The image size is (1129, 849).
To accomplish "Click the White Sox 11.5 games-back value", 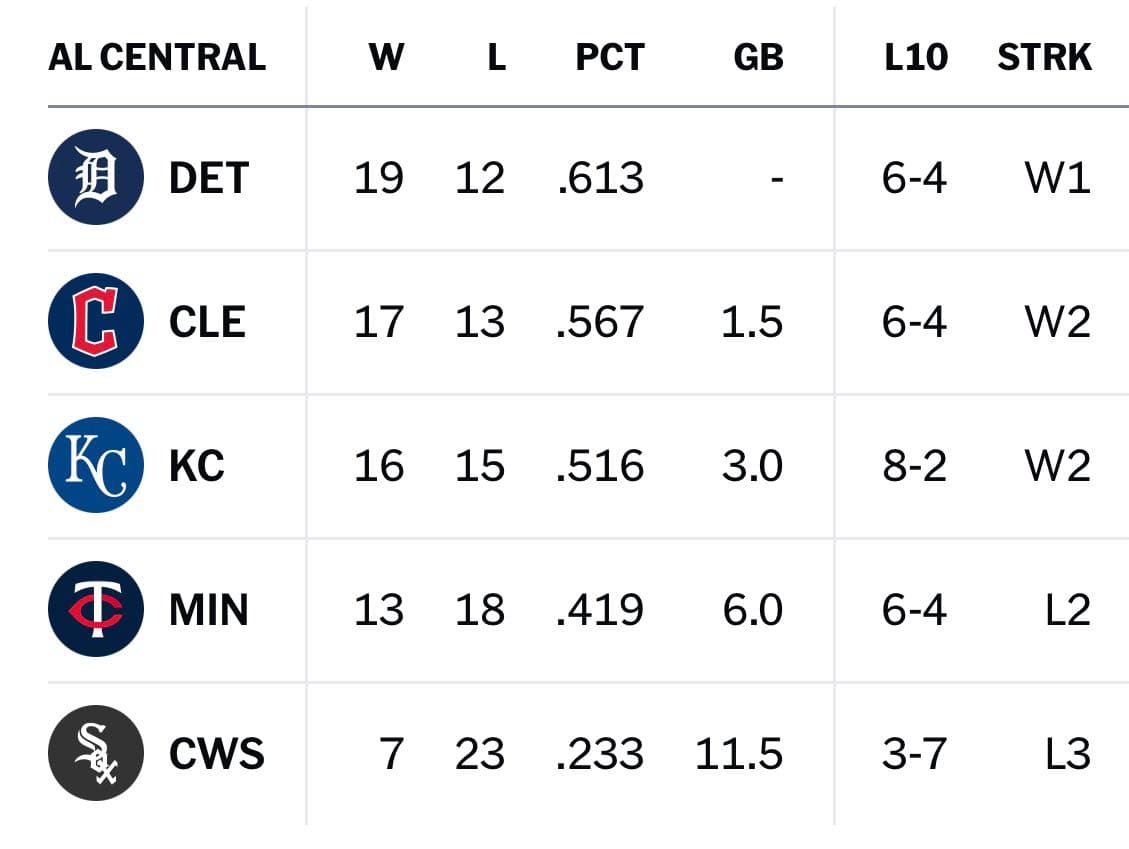I will (739, 754).
